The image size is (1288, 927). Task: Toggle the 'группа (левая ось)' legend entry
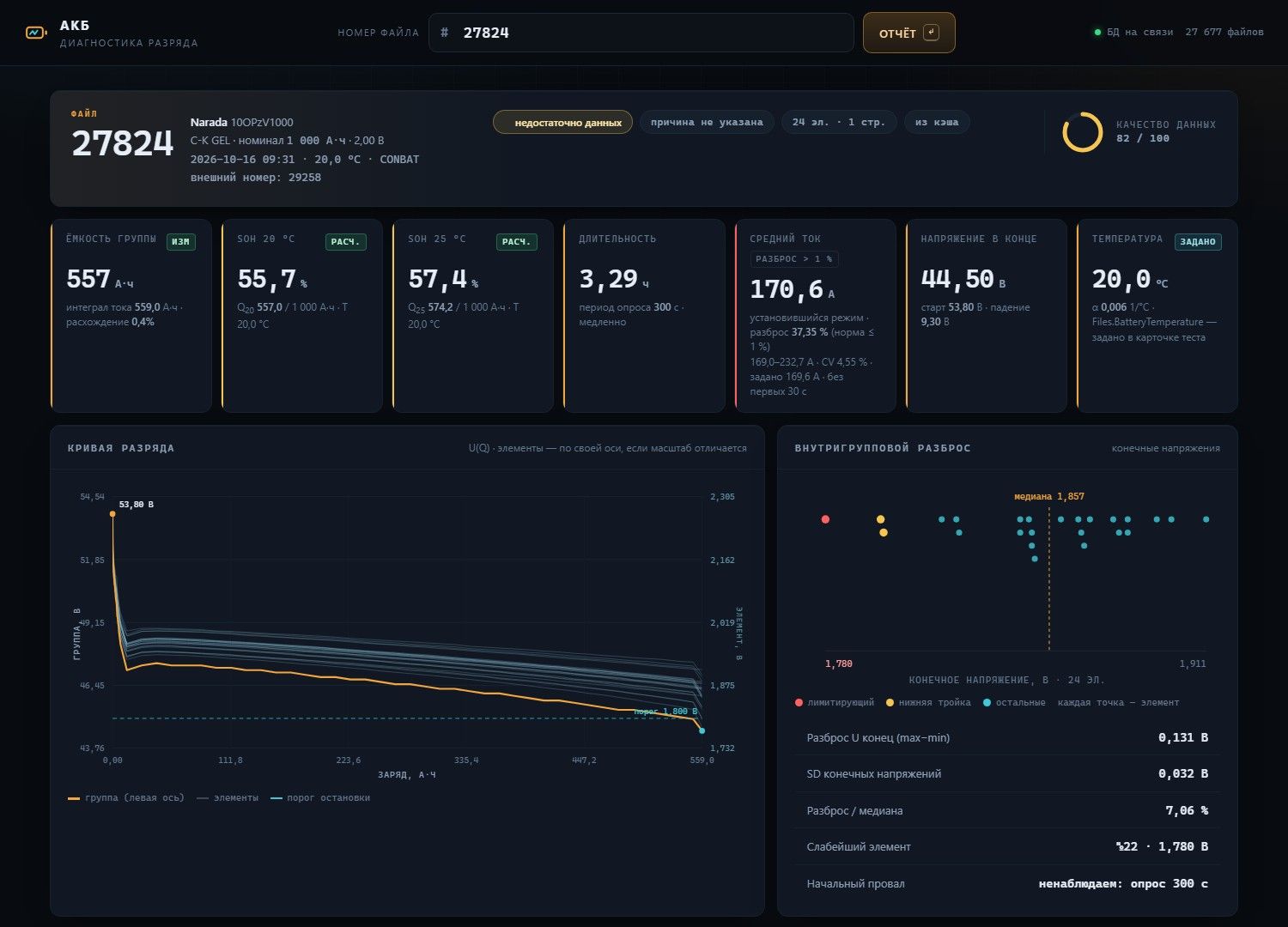(126, 798)
